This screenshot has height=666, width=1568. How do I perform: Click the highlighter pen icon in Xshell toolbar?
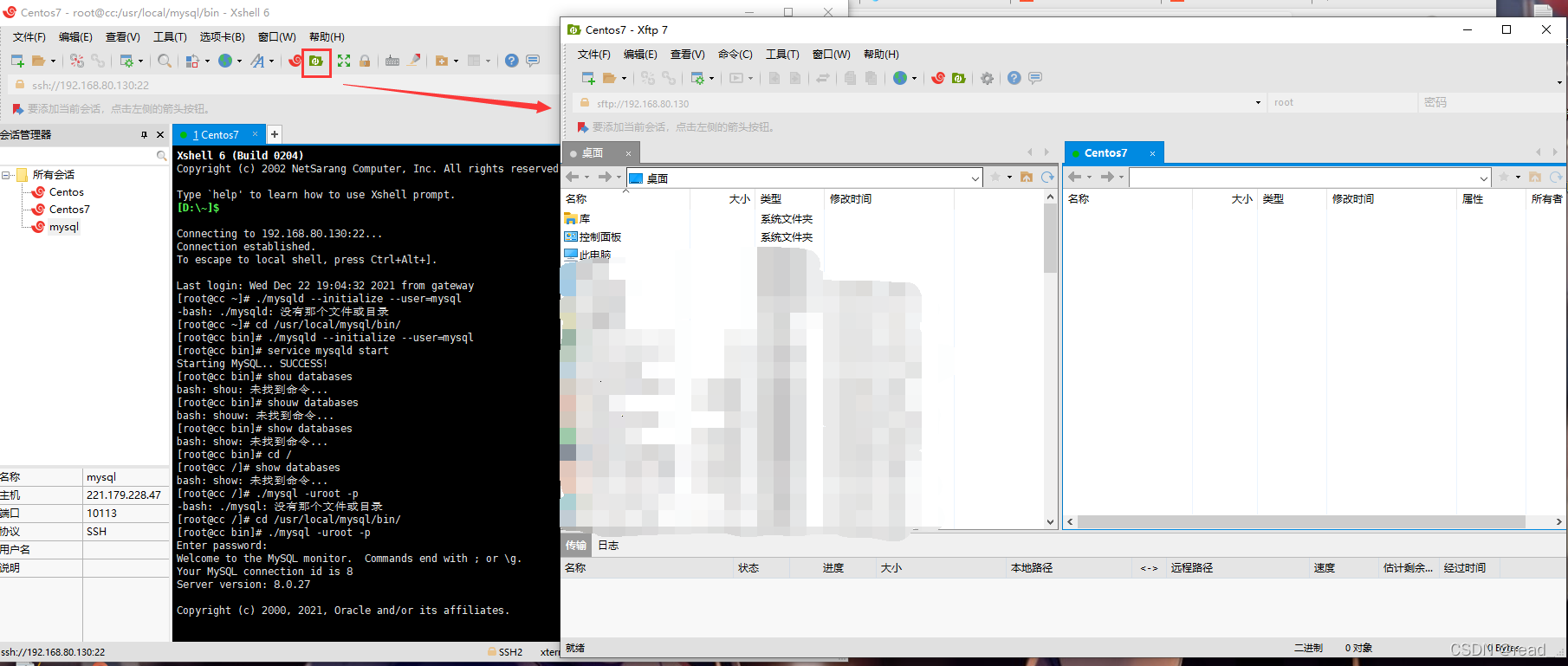[x=415, y=60]
